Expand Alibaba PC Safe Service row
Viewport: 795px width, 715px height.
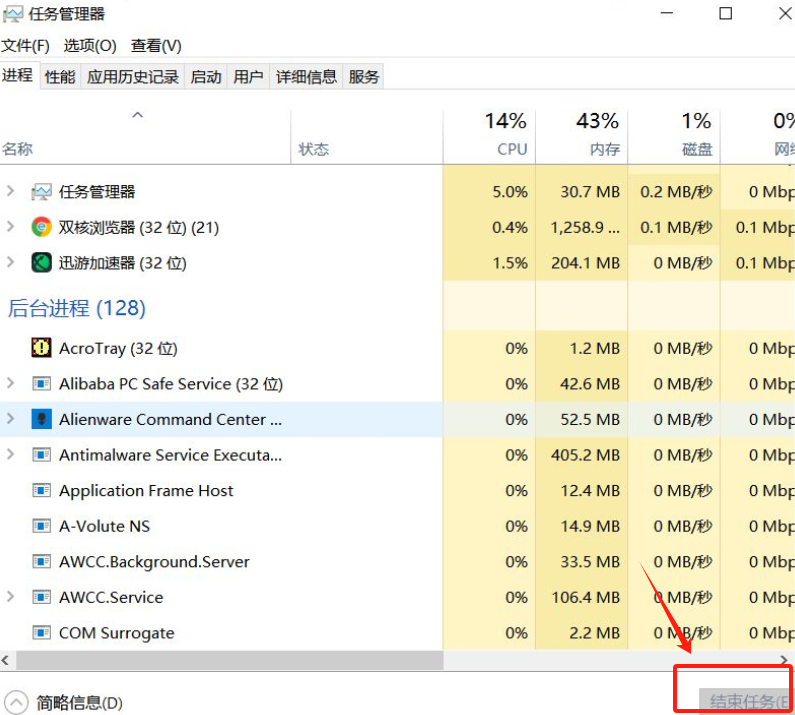(x=10, y=383)
